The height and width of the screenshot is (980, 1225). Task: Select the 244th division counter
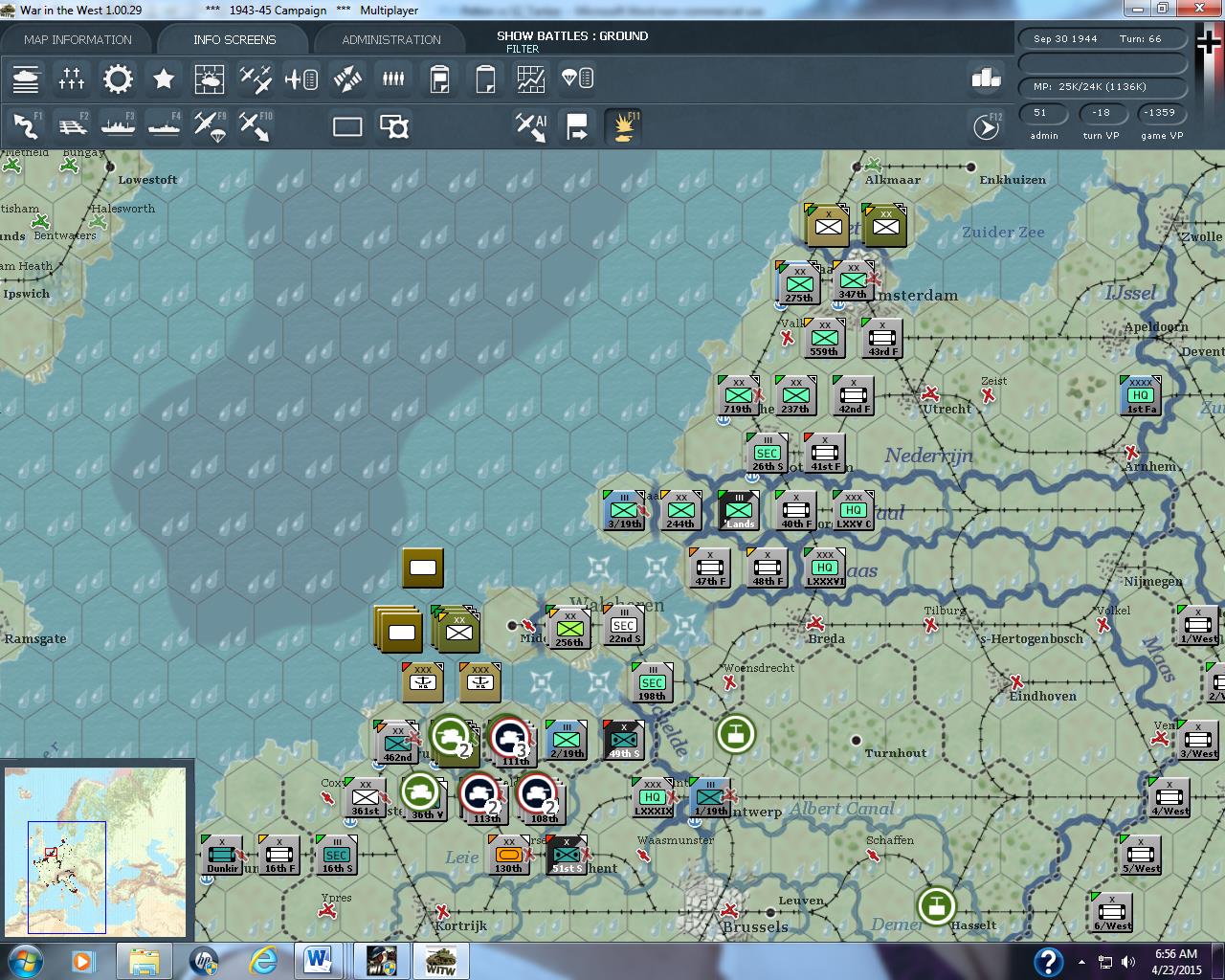680,510
